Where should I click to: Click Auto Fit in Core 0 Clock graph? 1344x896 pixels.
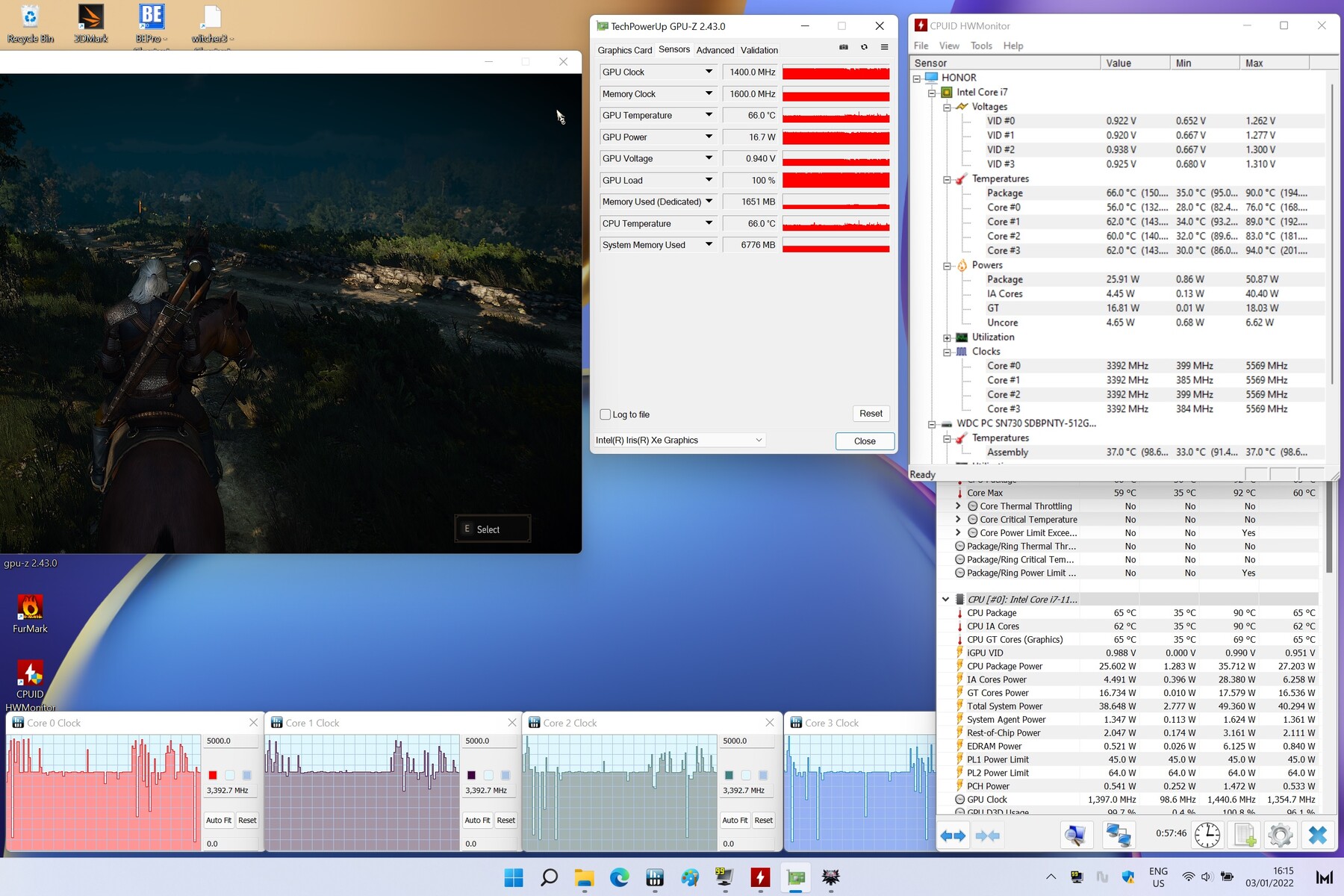click(219, 820)
